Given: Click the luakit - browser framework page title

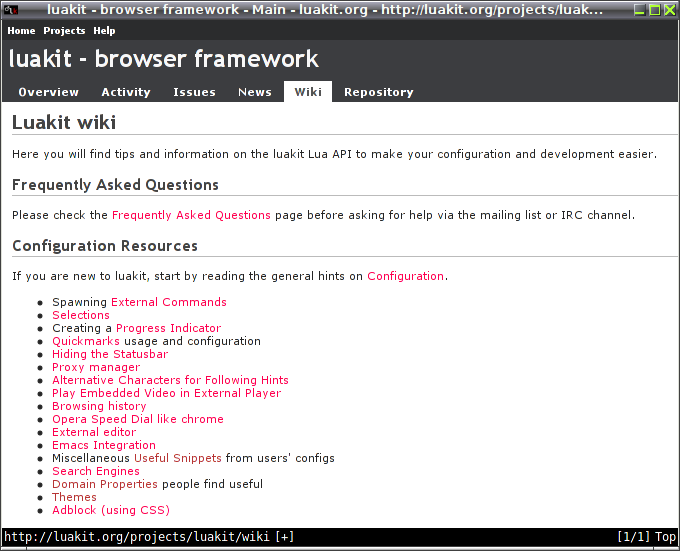Looking at the screenshot, I should 163,59.
